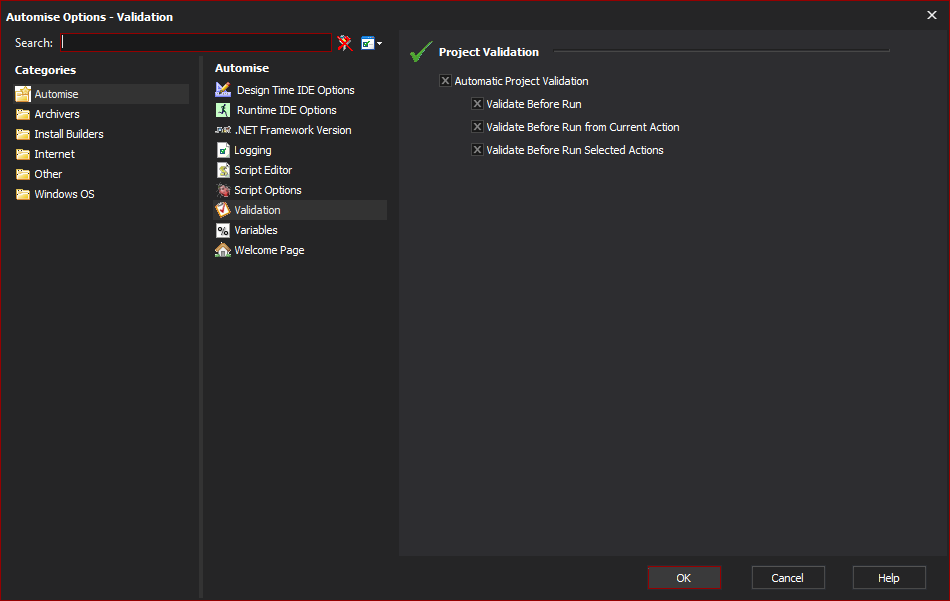
Task: Select the Install Builders category label
Action: (69, 134)
